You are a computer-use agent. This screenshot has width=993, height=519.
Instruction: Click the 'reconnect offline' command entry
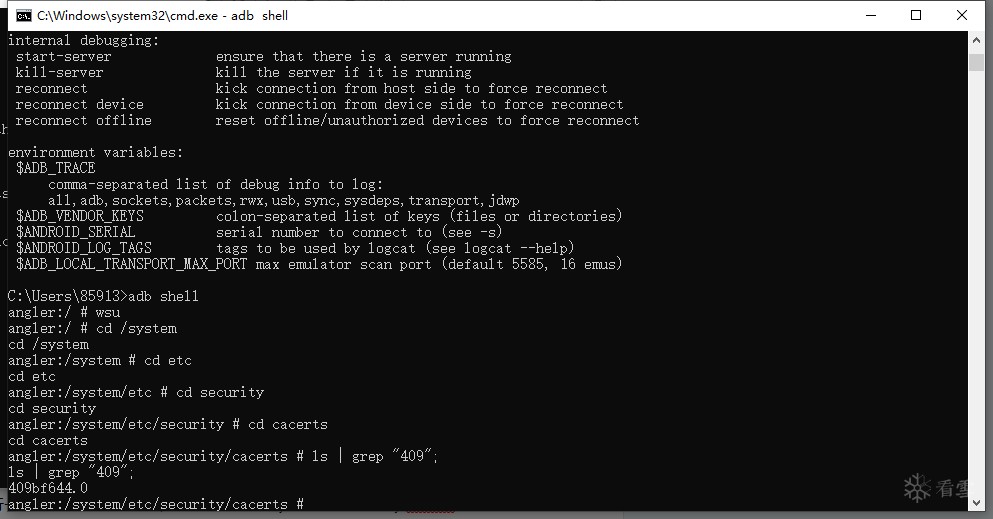point(84,120)
